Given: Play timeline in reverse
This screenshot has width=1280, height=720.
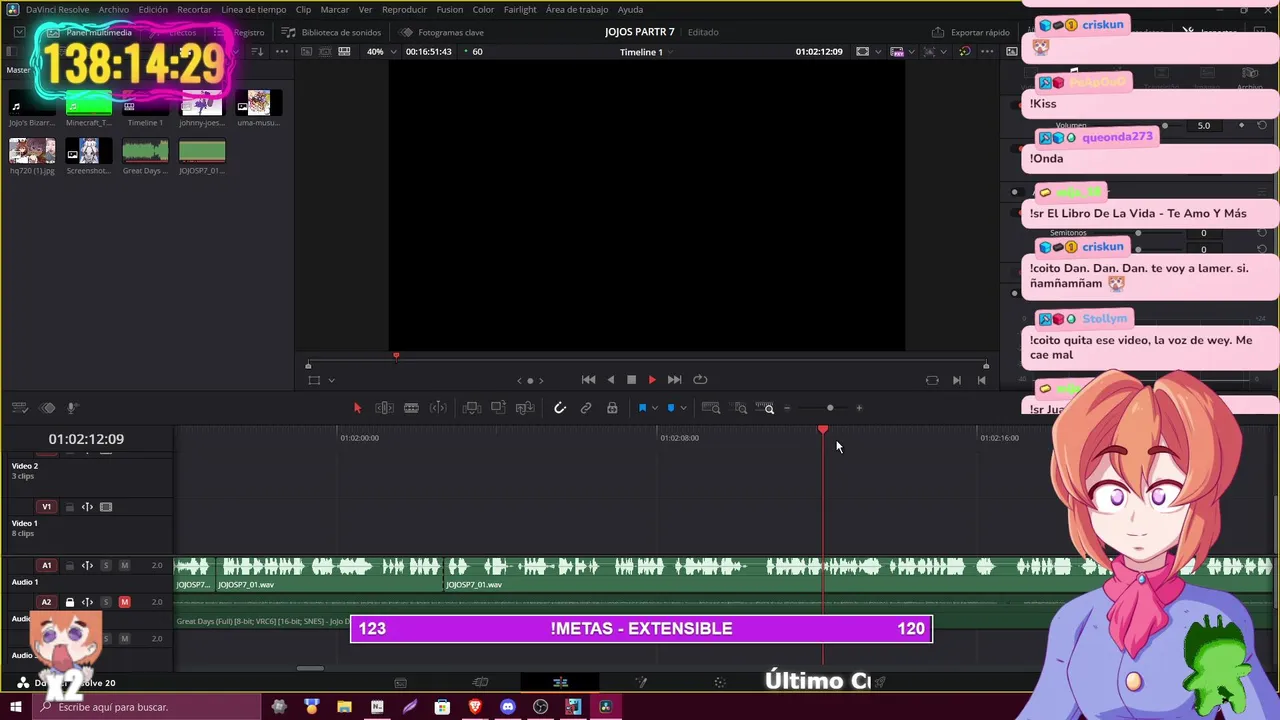Looking at the screenshot, I should point(611,380).
